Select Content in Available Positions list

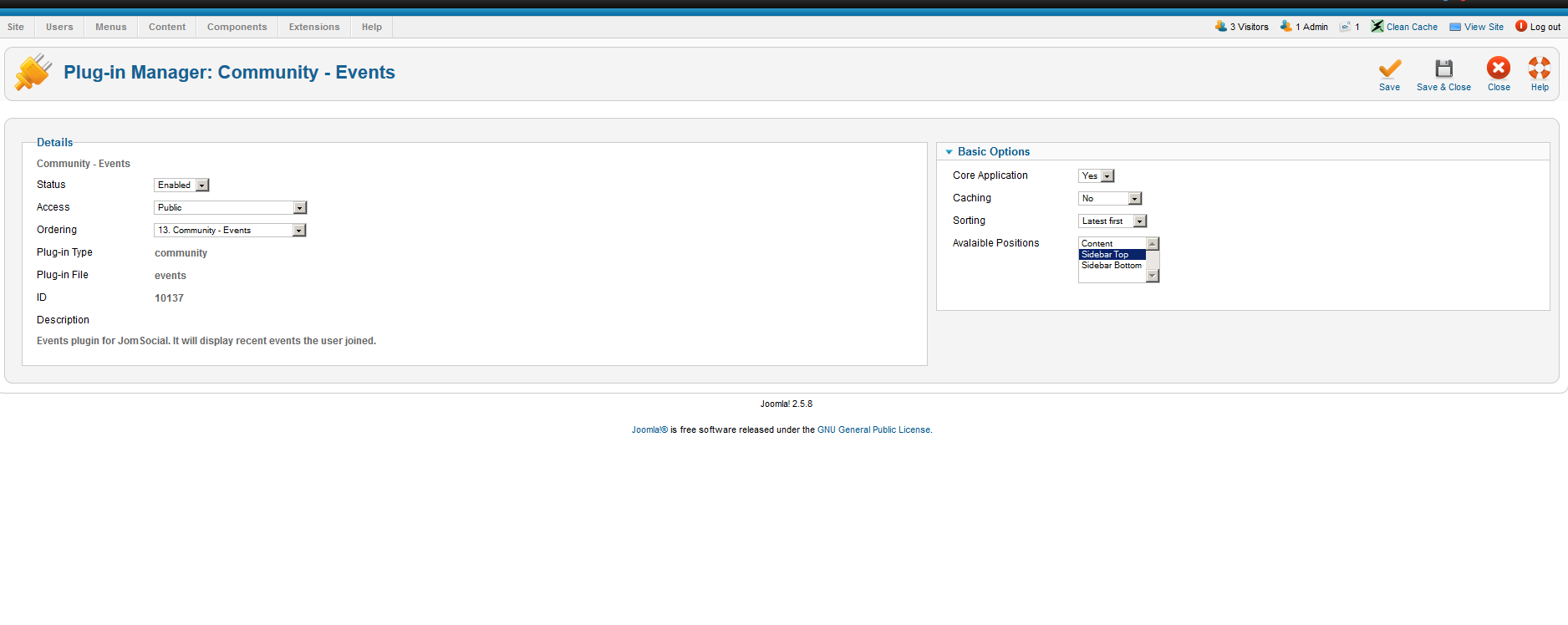point(1112,243)
